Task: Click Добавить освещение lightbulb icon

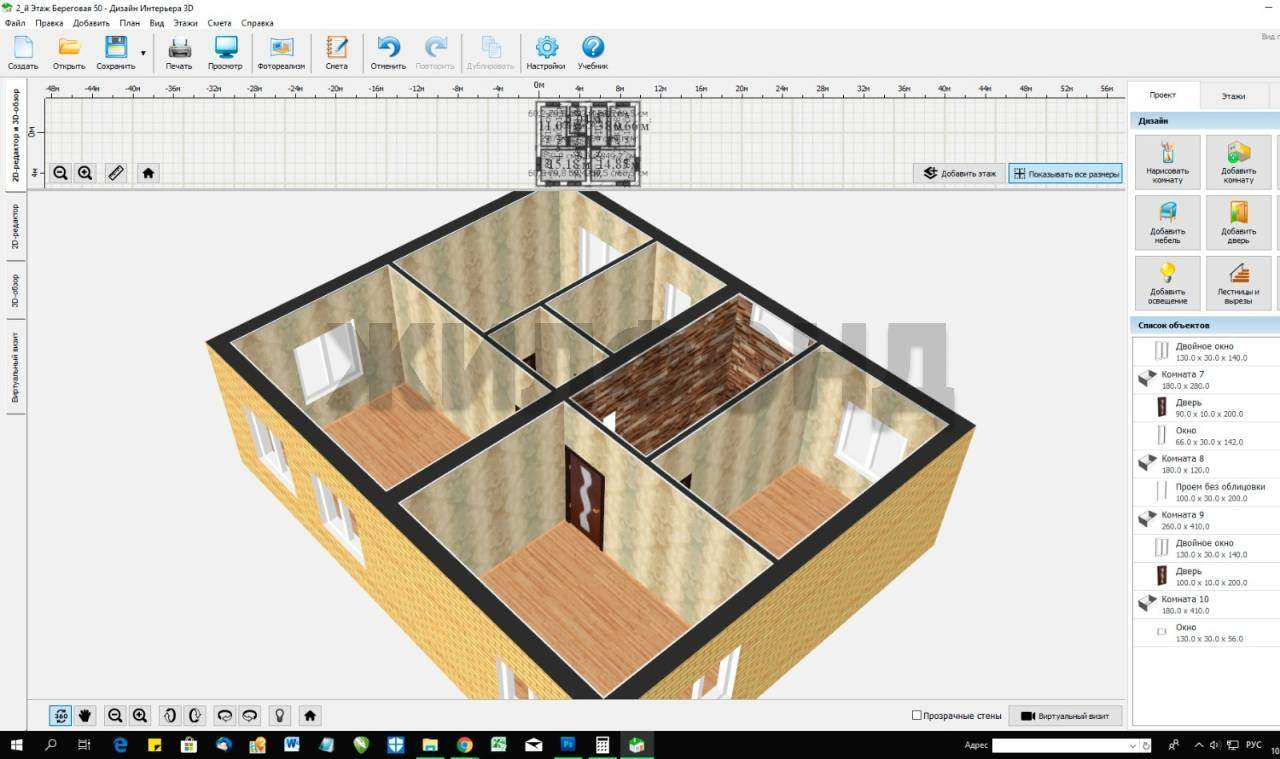Action: [x=1167, y=283]
